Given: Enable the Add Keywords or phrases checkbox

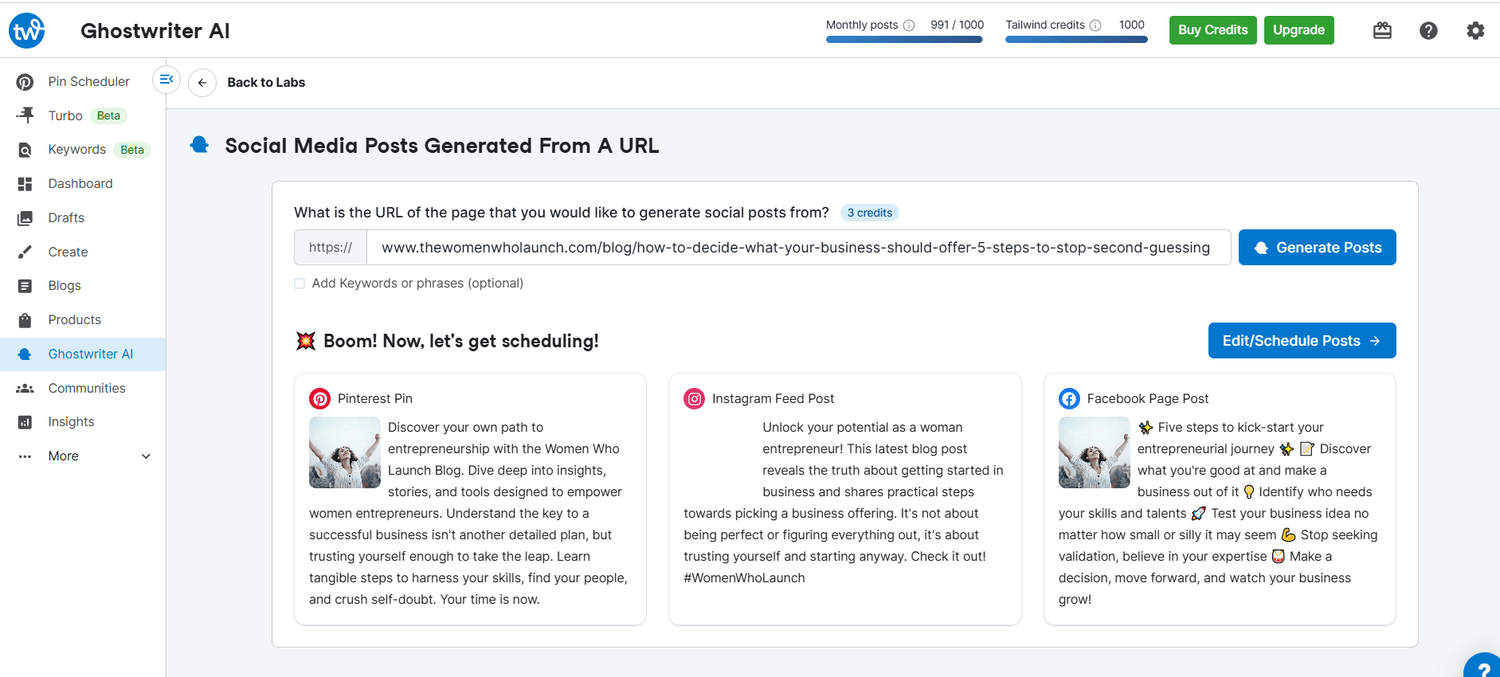Looking at the screenshot, I should pos(299,284).
